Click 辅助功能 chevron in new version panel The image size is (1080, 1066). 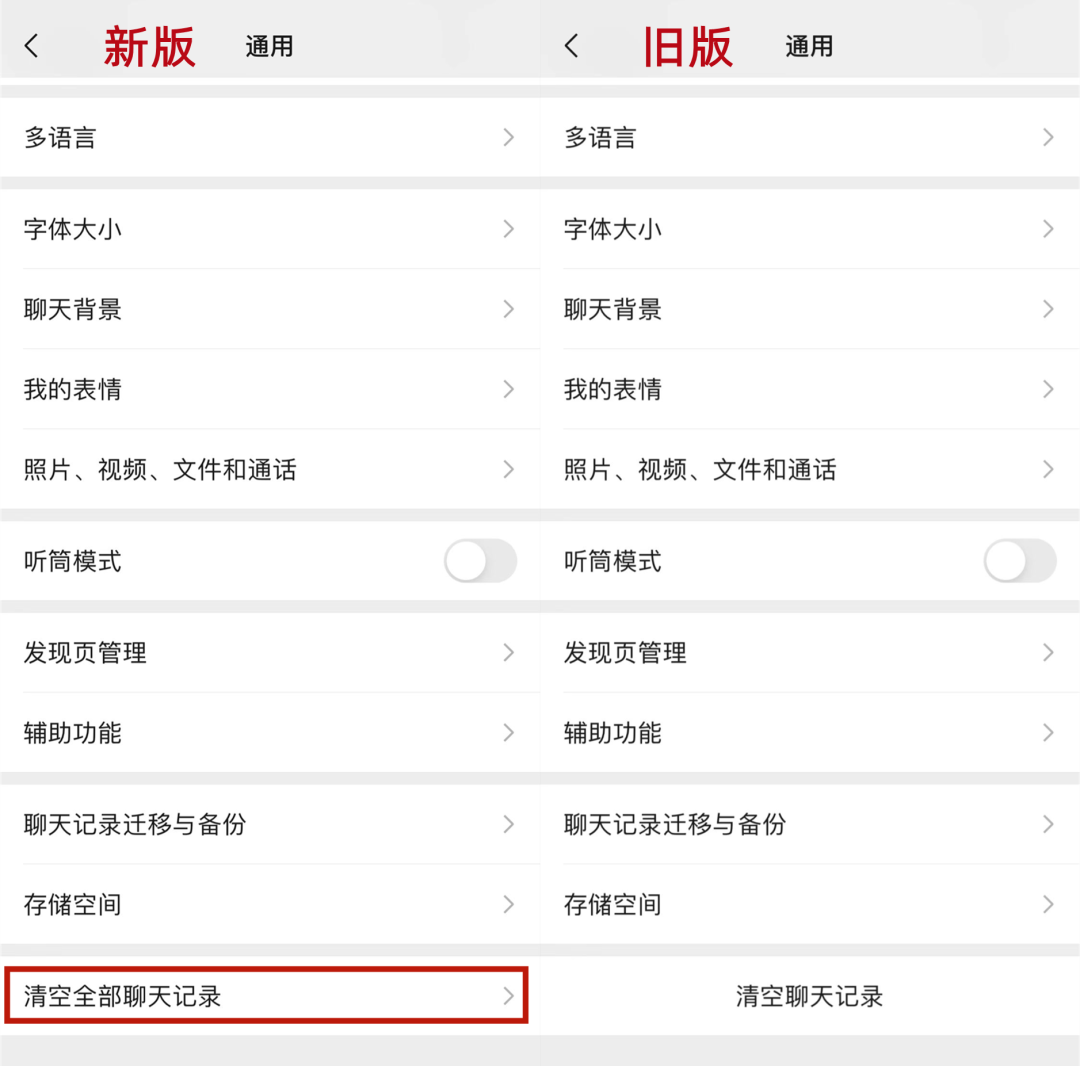[x=508, y=733]
